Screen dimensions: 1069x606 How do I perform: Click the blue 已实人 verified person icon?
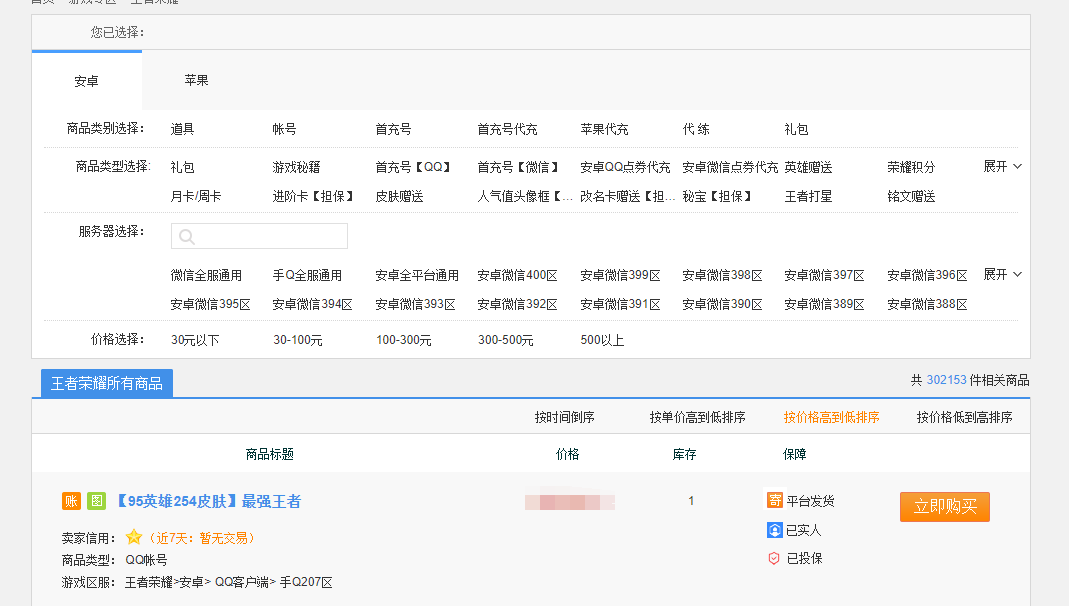(774, 530)
